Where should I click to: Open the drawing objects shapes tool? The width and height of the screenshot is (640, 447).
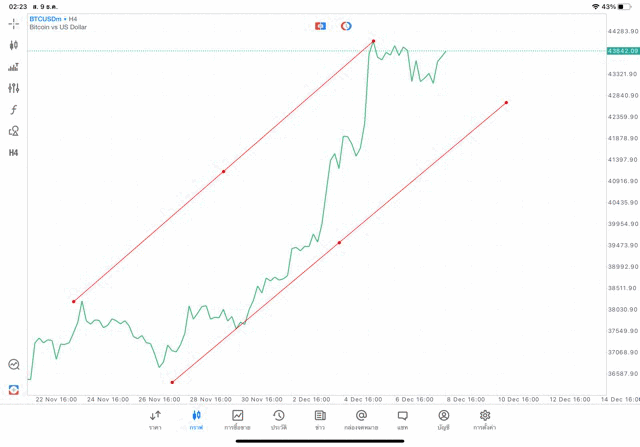pyautogui.click(x=14, y=131)
